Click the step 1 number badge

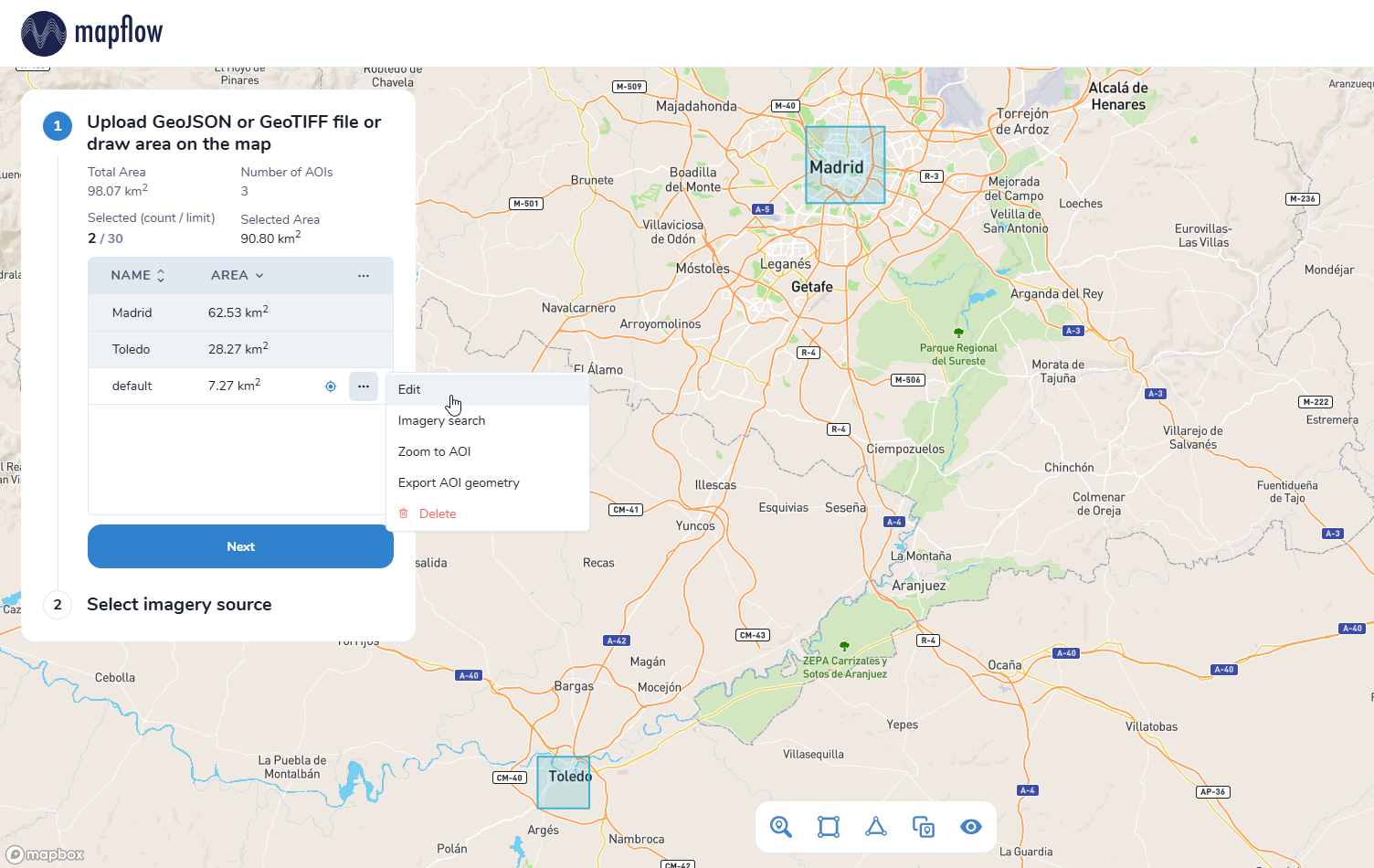[x=58, y=126]
